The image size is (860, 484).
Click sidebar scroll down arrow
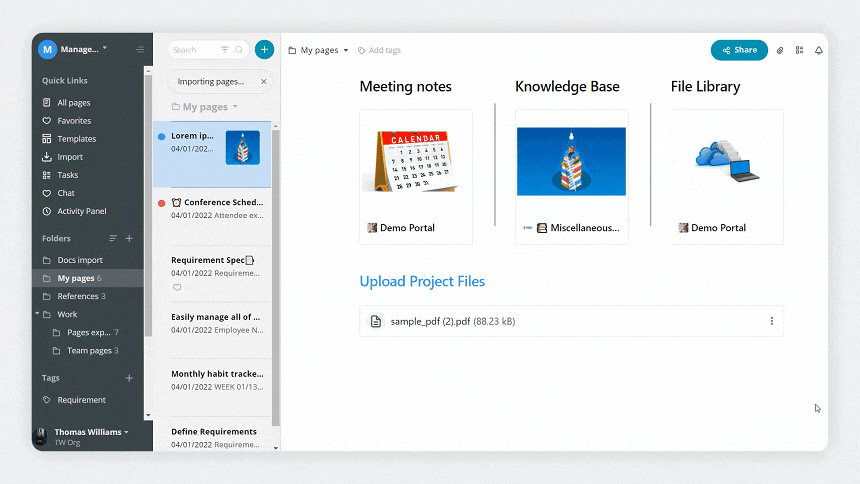pyautogui.click(x=148, y=416)
